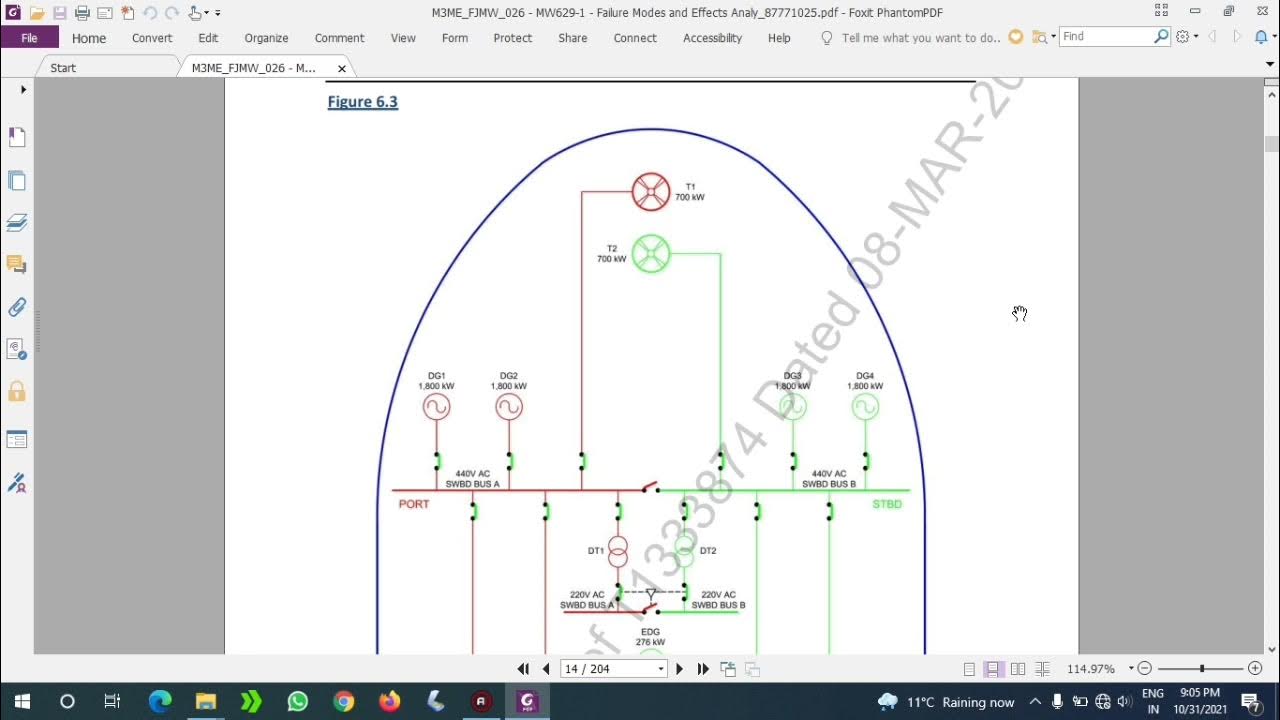The width and height of the screenshot is (1280, 720).
Task: Click the Open file folder icon
Action: (x=37, y=13)
